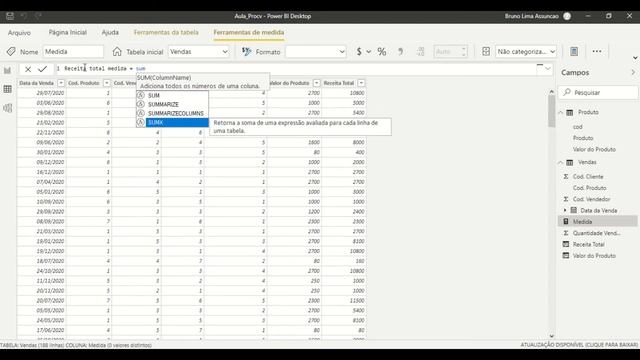640x360 pixels.
Task: Expand the Data da Venda hierarchy
Action: tap(565, 210)
